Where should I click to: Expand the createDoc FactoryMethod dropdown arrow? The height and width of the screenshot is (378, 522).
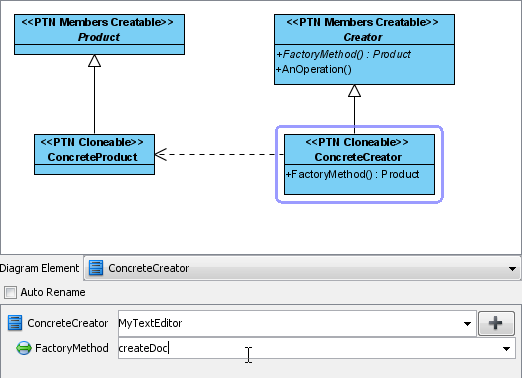click(x=506, y=349)
